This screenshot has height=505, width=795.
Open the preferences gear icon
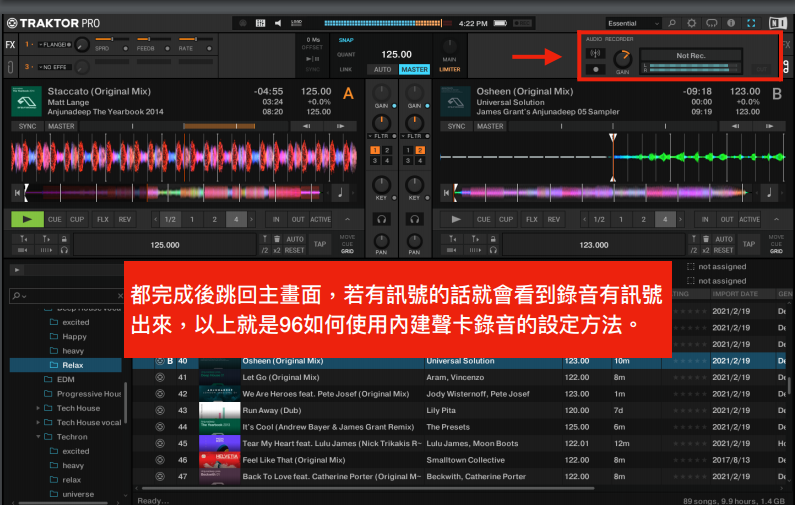coord(691,23)
